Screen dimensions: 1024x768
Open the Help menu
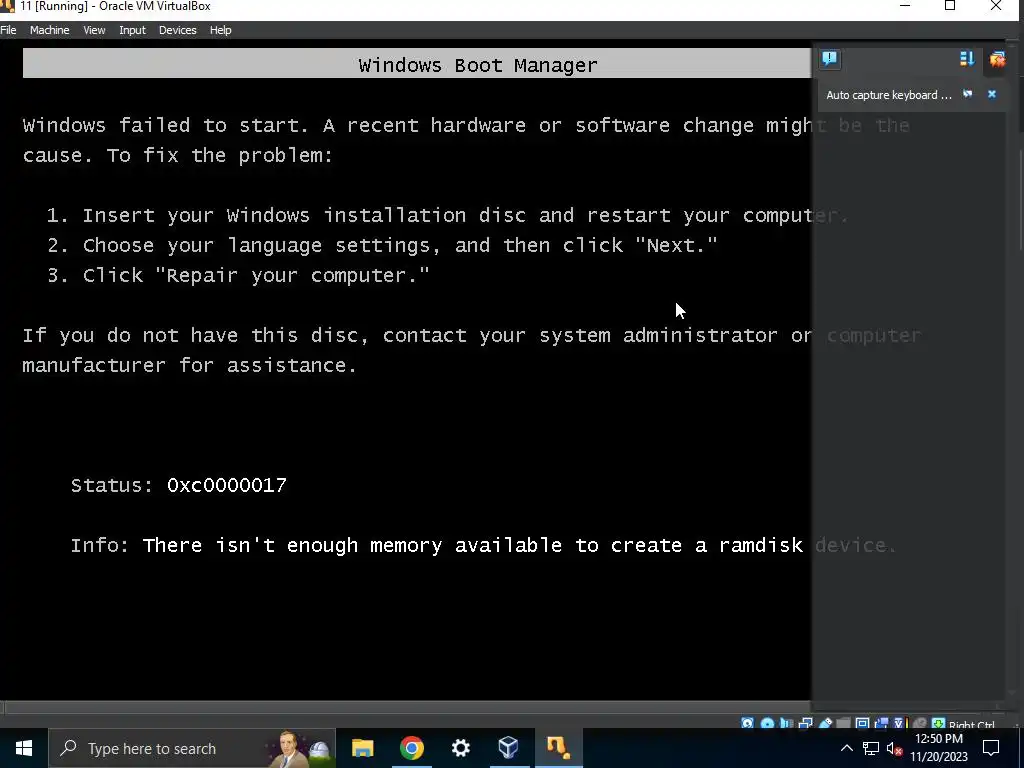(x=220, y=30)
